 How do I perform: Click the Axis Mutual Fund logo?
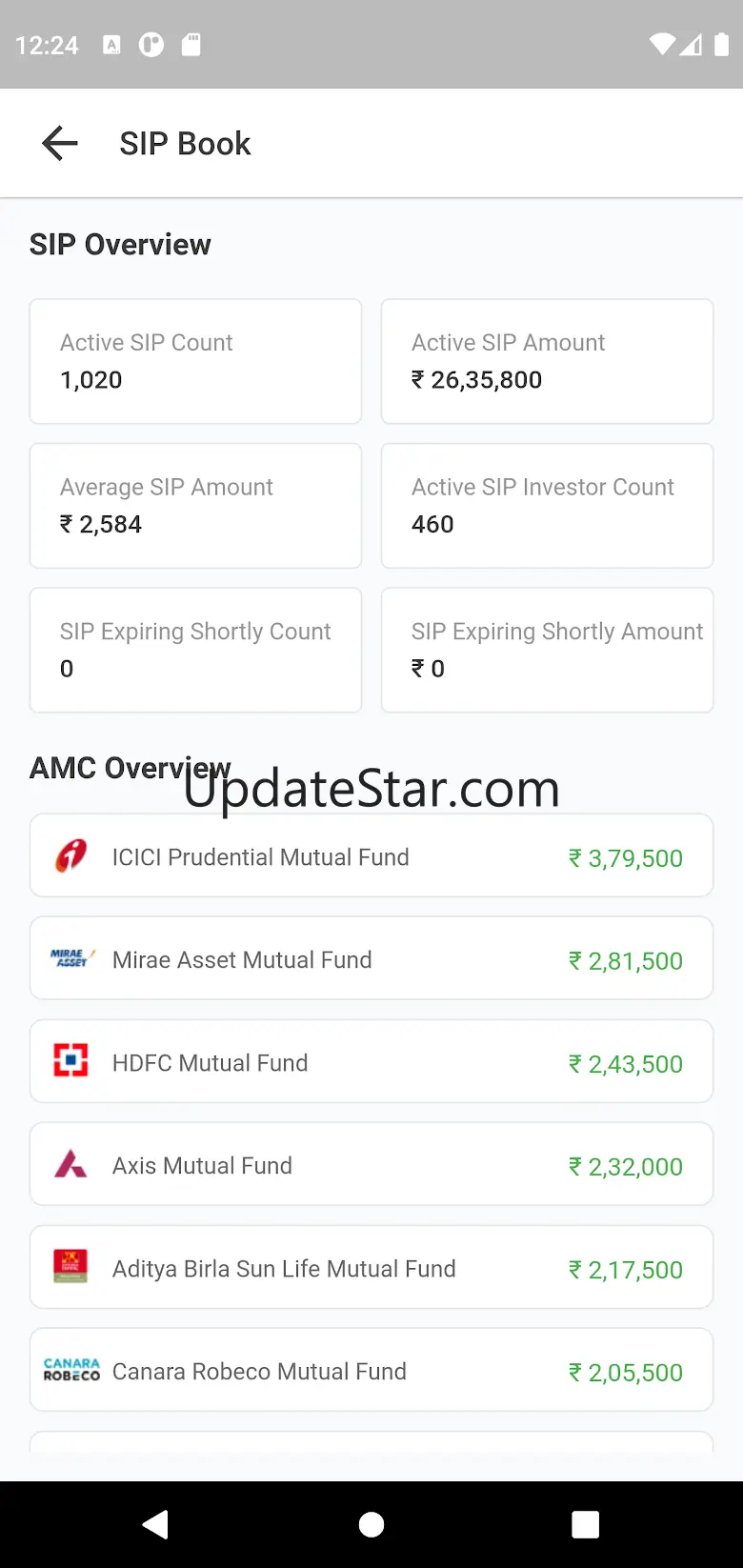point(70,1164)
